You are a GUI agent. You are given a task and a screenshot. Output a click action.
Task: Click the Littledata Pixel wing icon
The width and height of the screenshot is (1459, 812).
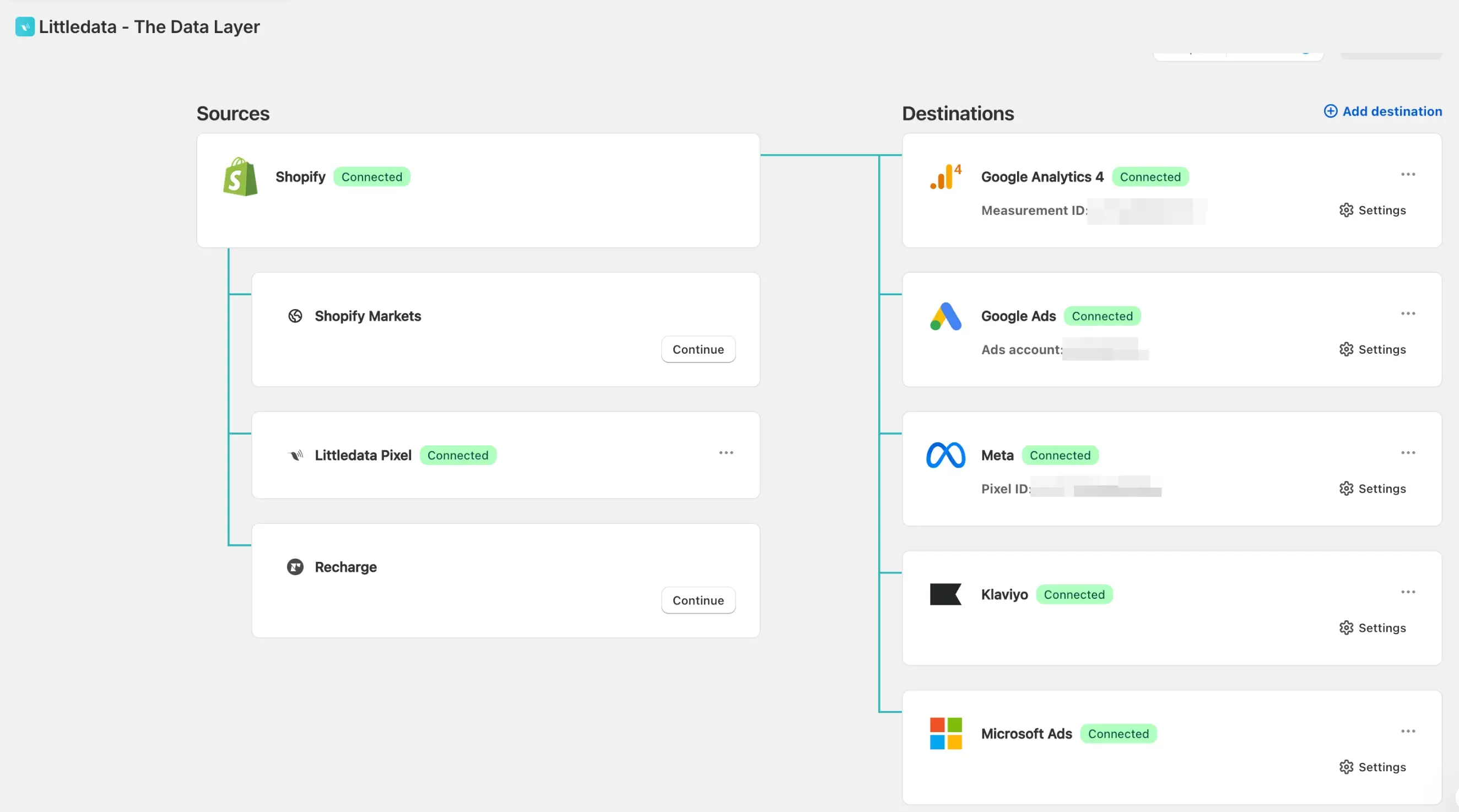(x=295, y=454)
